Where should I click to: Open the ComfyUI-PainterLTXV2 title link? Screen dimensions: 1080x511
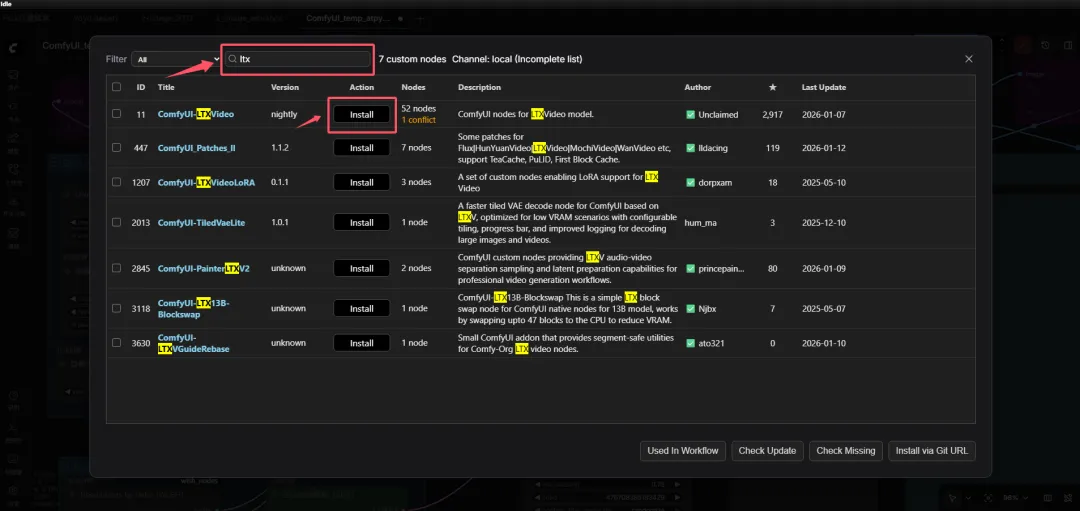point(203,269)
